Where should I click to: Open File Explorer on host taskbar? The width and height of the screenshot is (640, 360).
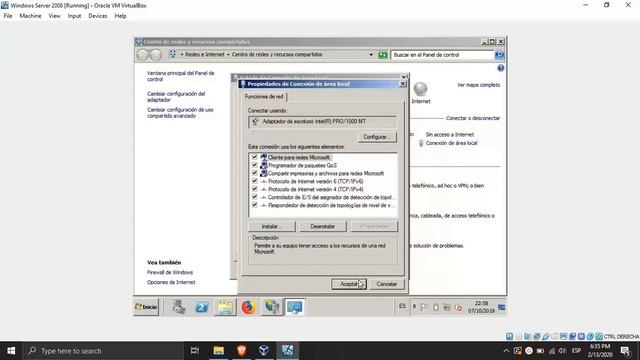tap(218, 351)
